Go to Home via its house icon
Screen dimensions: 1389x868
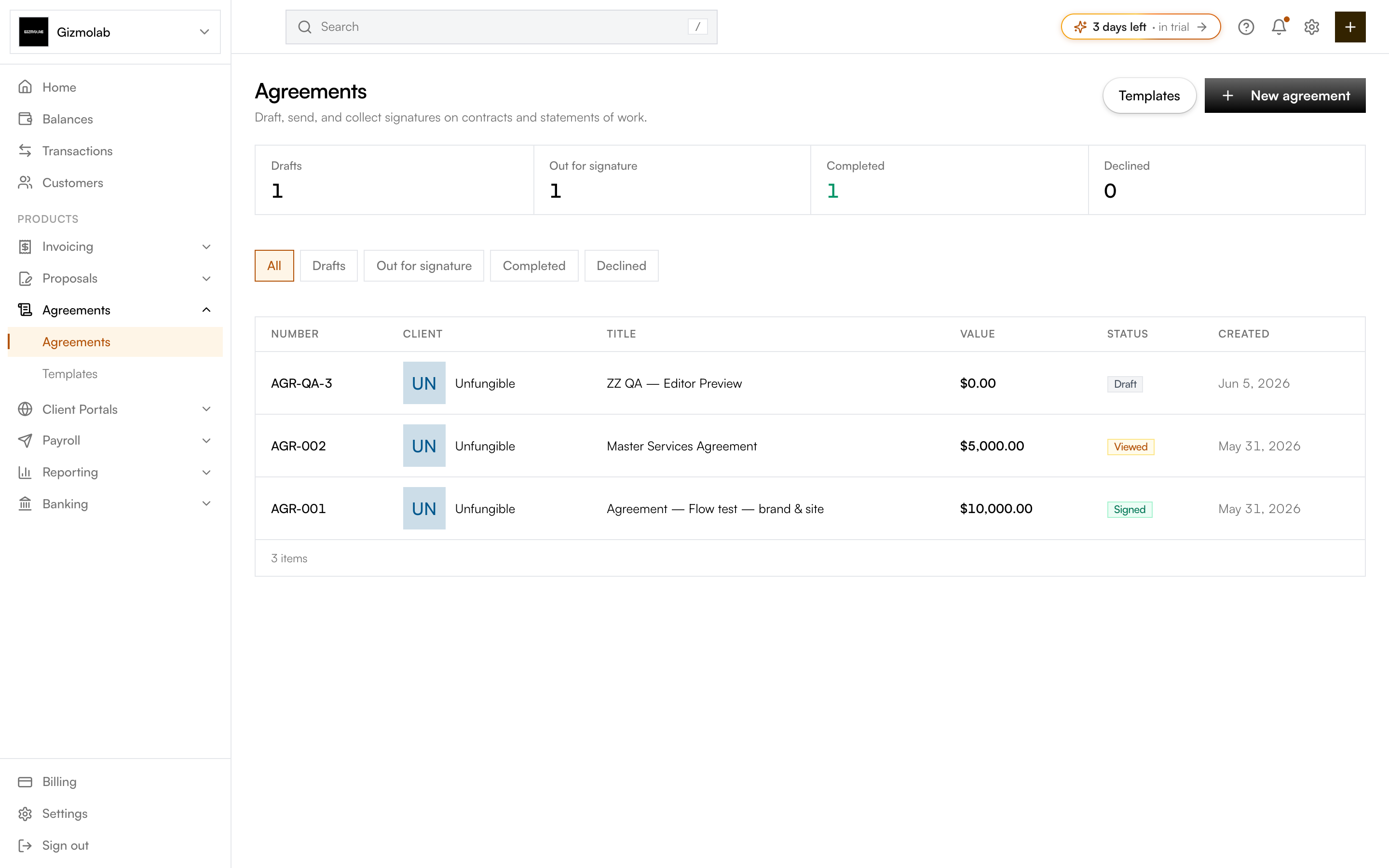coord(25,87)
